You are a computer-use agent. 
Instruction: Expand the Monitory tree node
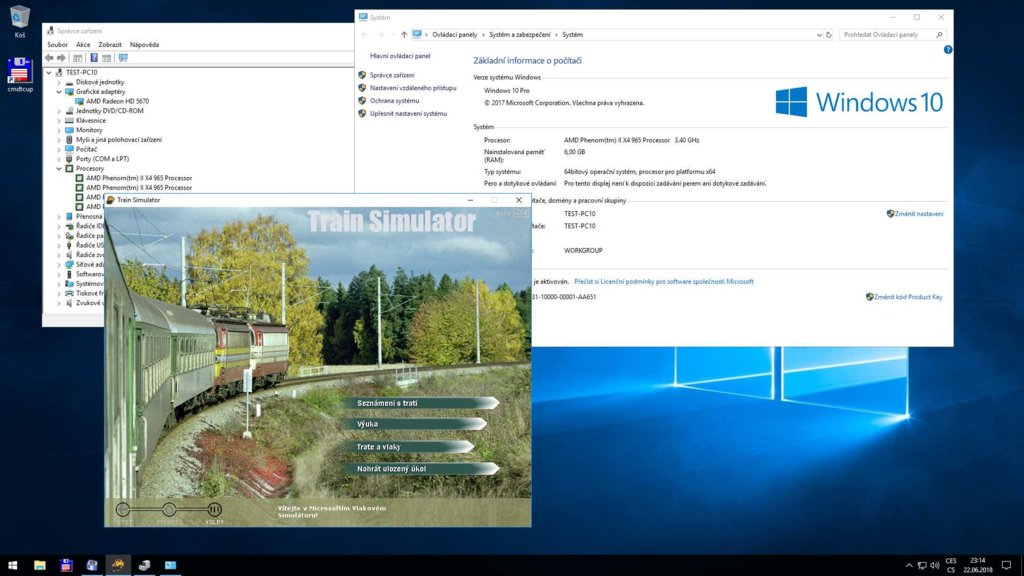(x=60, y=130)
